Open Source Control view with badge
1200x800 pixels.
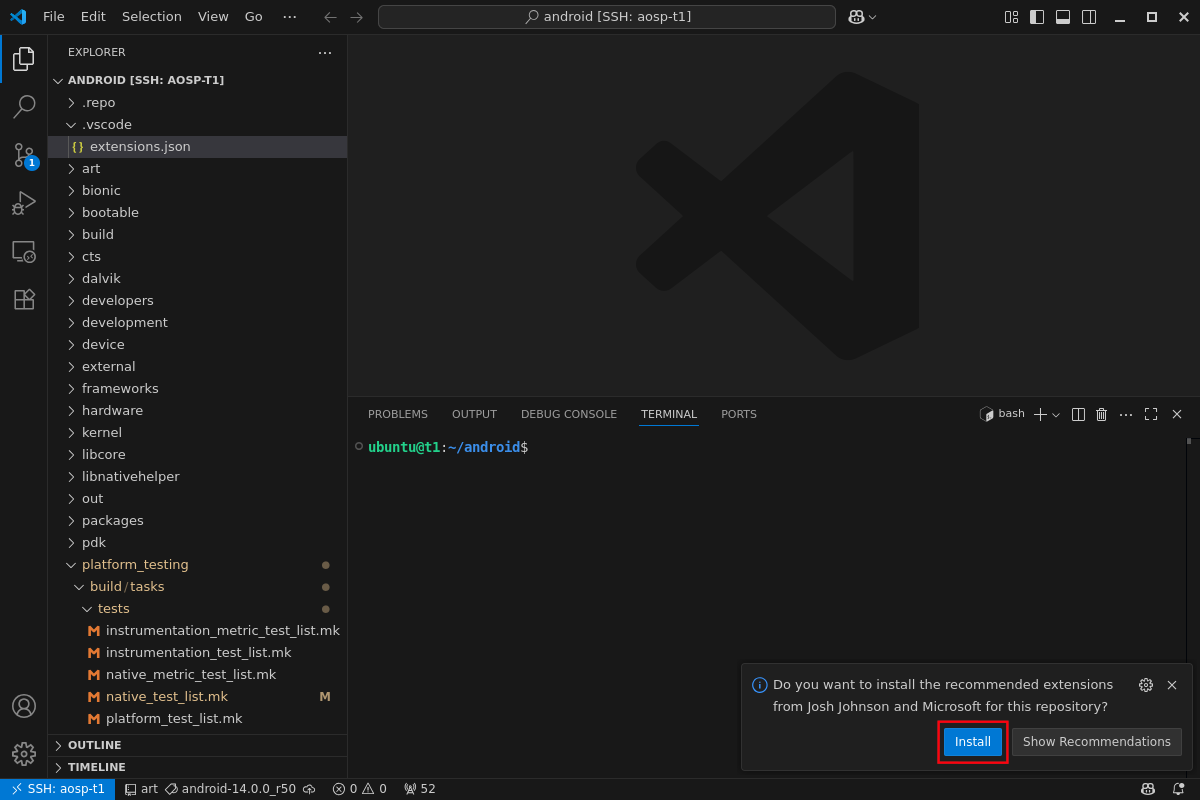pyautogui.click(x=24, y=155)
